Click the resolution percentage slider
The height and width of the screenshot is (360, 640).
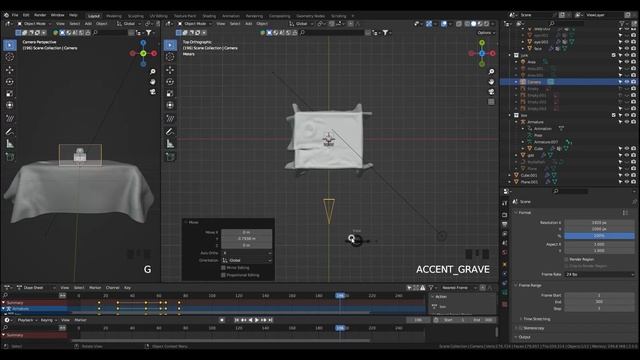[x=599, y=236]
